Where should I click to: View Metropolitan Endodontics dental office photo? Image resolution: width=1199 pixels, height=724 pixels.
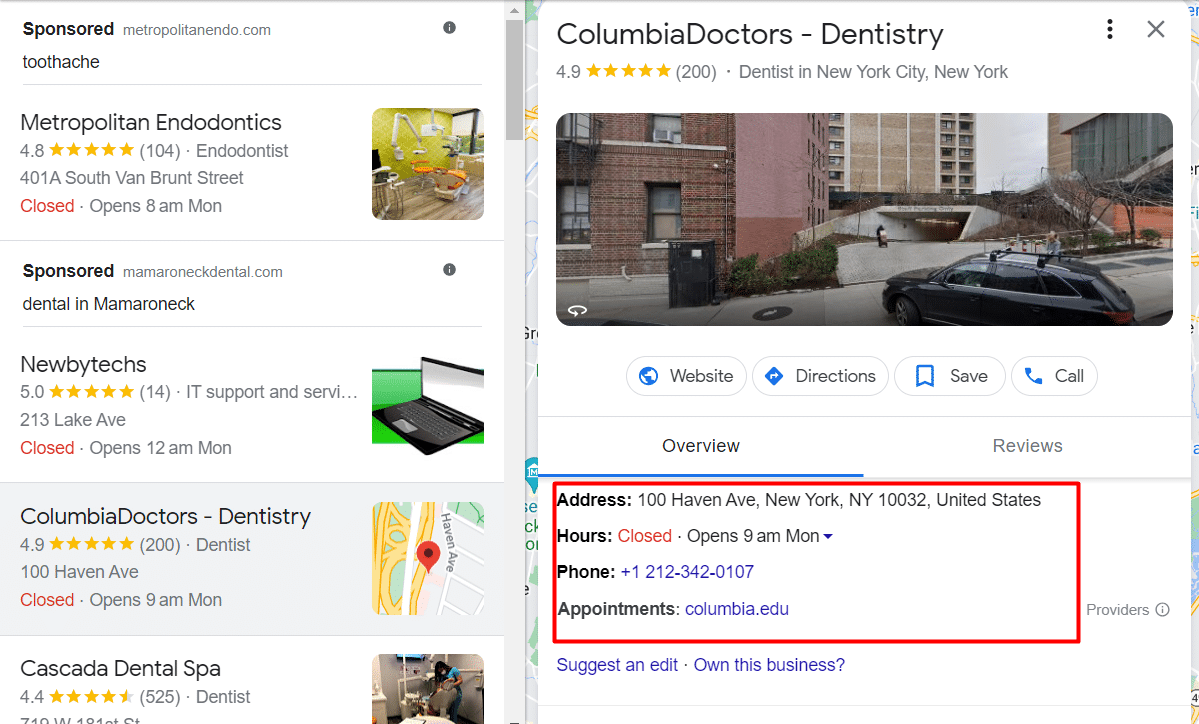pyautogui.click(x=427, y=164)
